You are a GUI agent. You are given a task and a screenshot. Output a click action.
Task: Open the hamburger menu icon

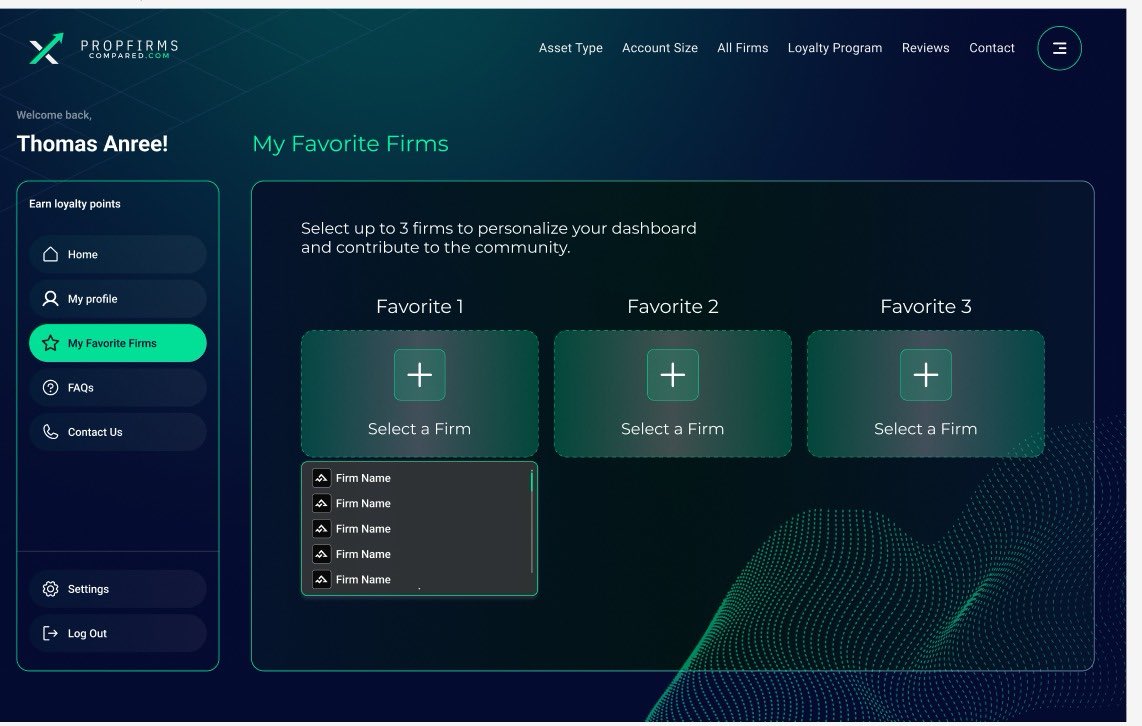(x=1059, y=48)
